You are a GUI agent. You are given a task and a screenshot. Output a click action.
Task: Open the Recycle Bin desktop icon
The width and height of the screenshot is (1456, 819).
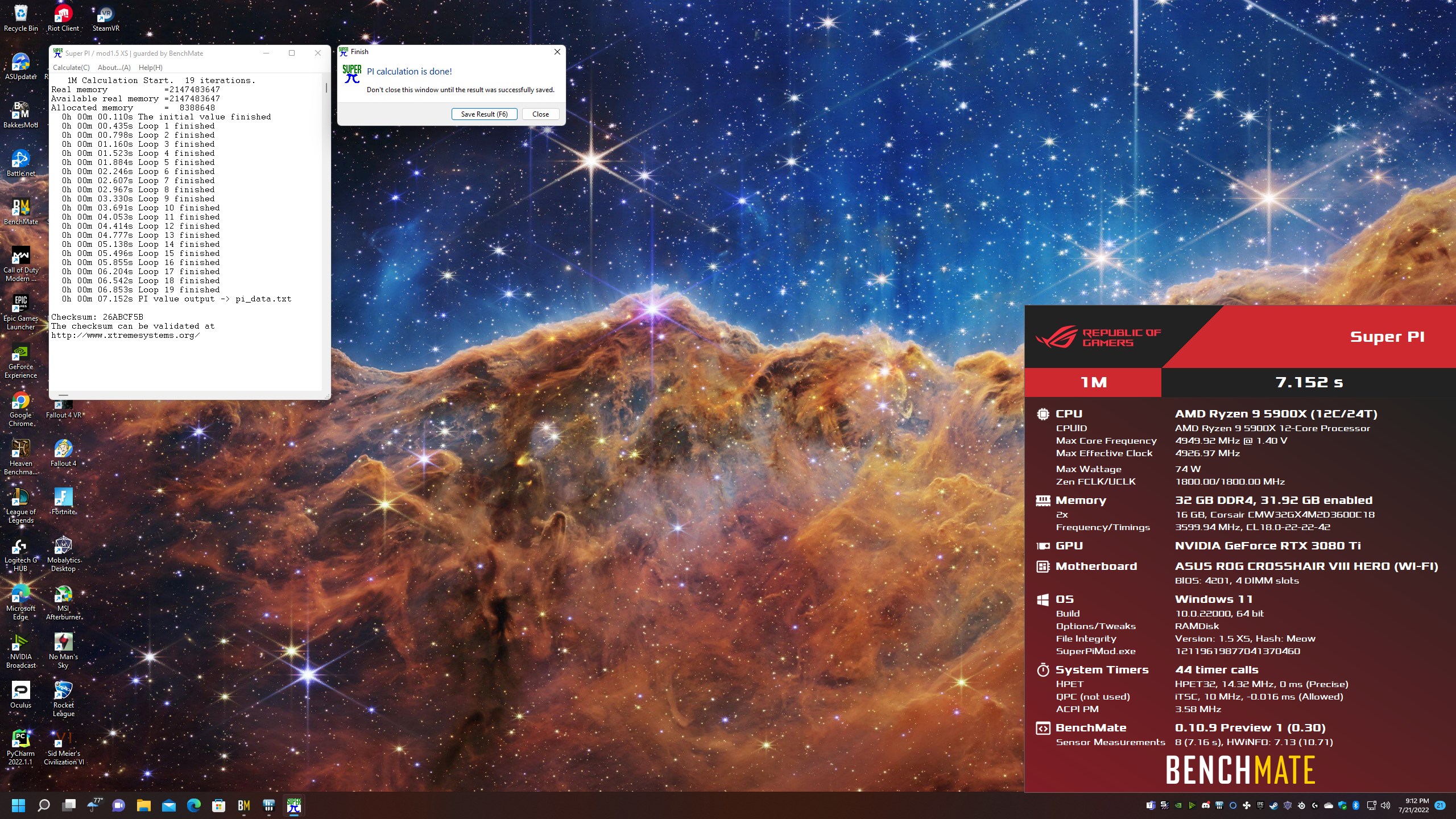21,18
